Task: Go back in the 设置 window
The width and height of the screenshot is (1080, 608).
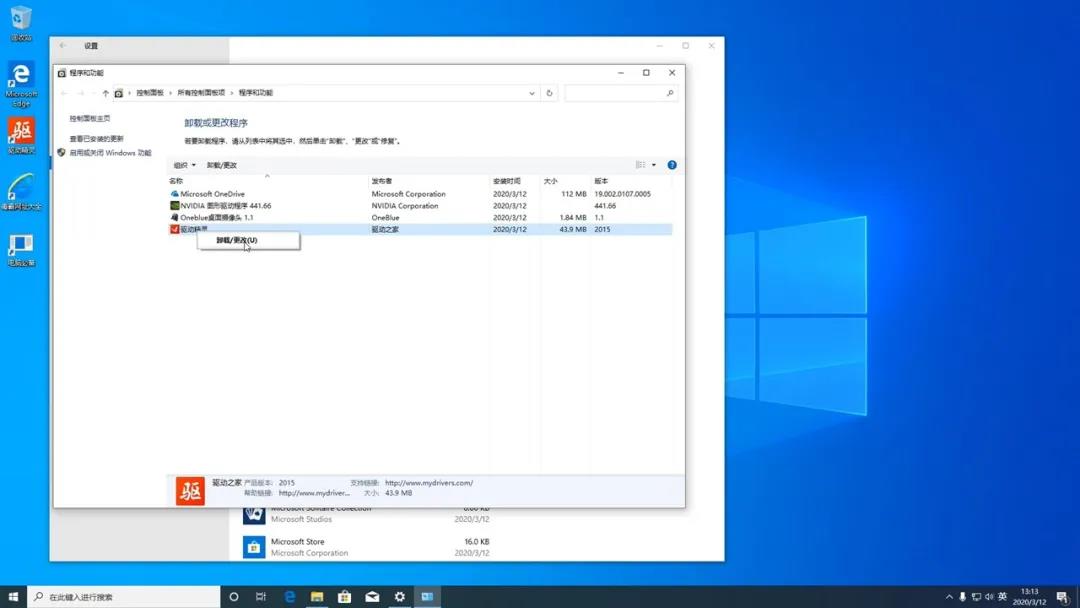Action: tap(63, 45)
